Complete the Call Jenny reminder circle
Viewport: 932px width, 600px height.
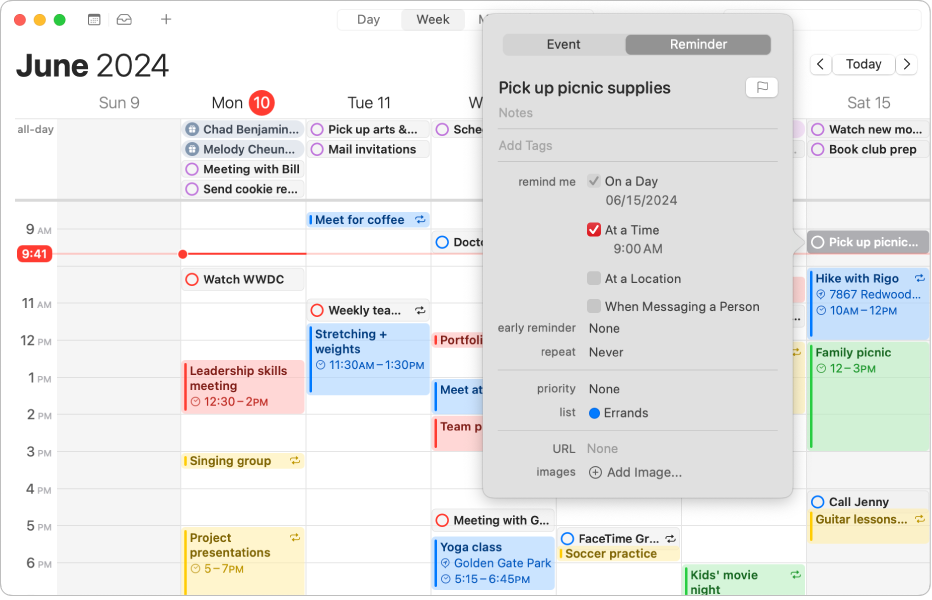(818, 502)
